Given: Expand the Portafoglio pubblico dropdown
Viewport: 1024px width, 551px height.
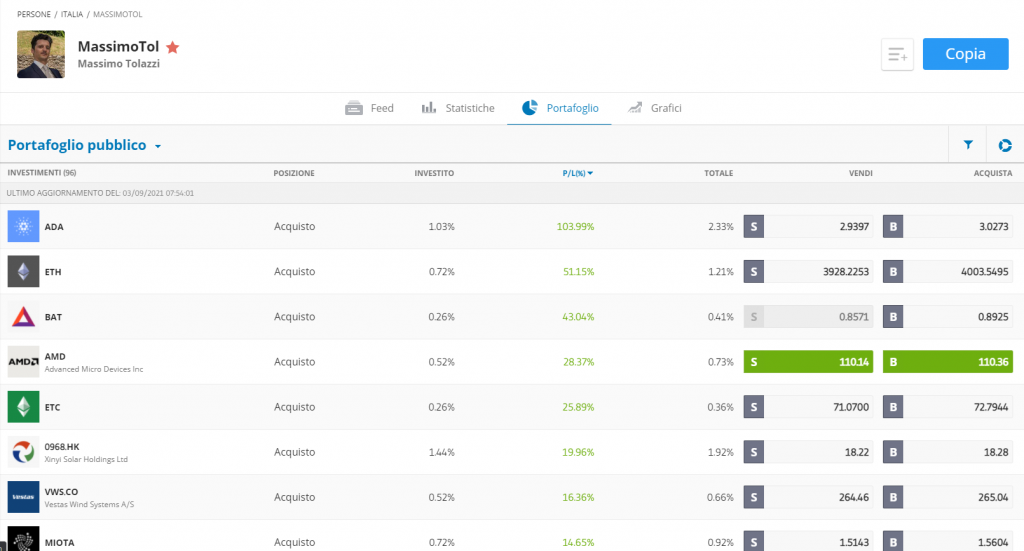Looking at the screenshot, I should (x=84, y=145).
